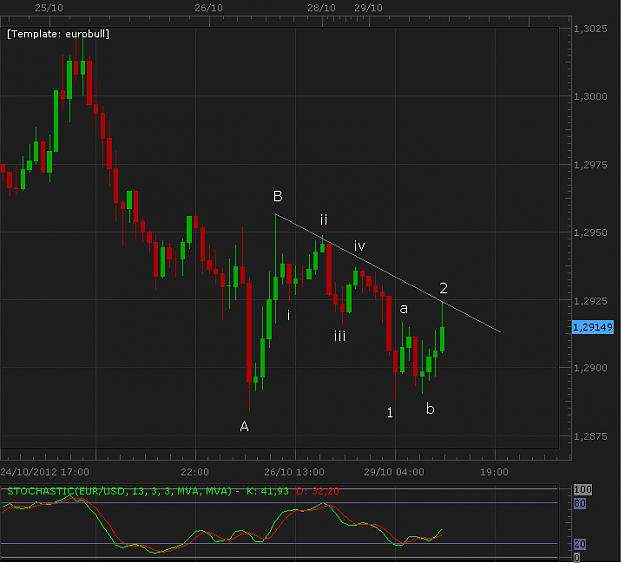This screenshot has width=625, height=563.
Task: Select the descending trendline from B to 2
Action: pyautogui.click(x=388, y=273)
